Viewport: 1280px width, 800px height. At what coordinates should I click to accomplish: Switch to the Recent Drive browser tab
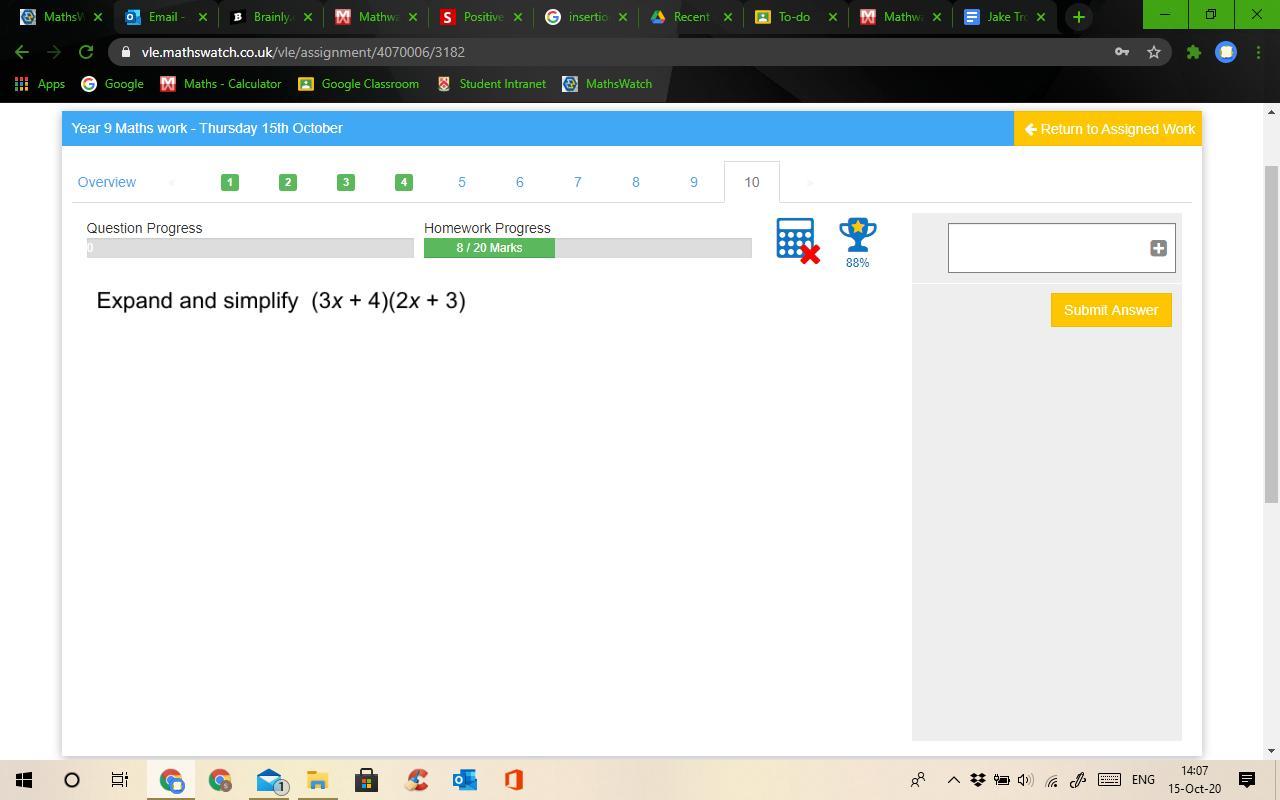[x=691, y=17]
